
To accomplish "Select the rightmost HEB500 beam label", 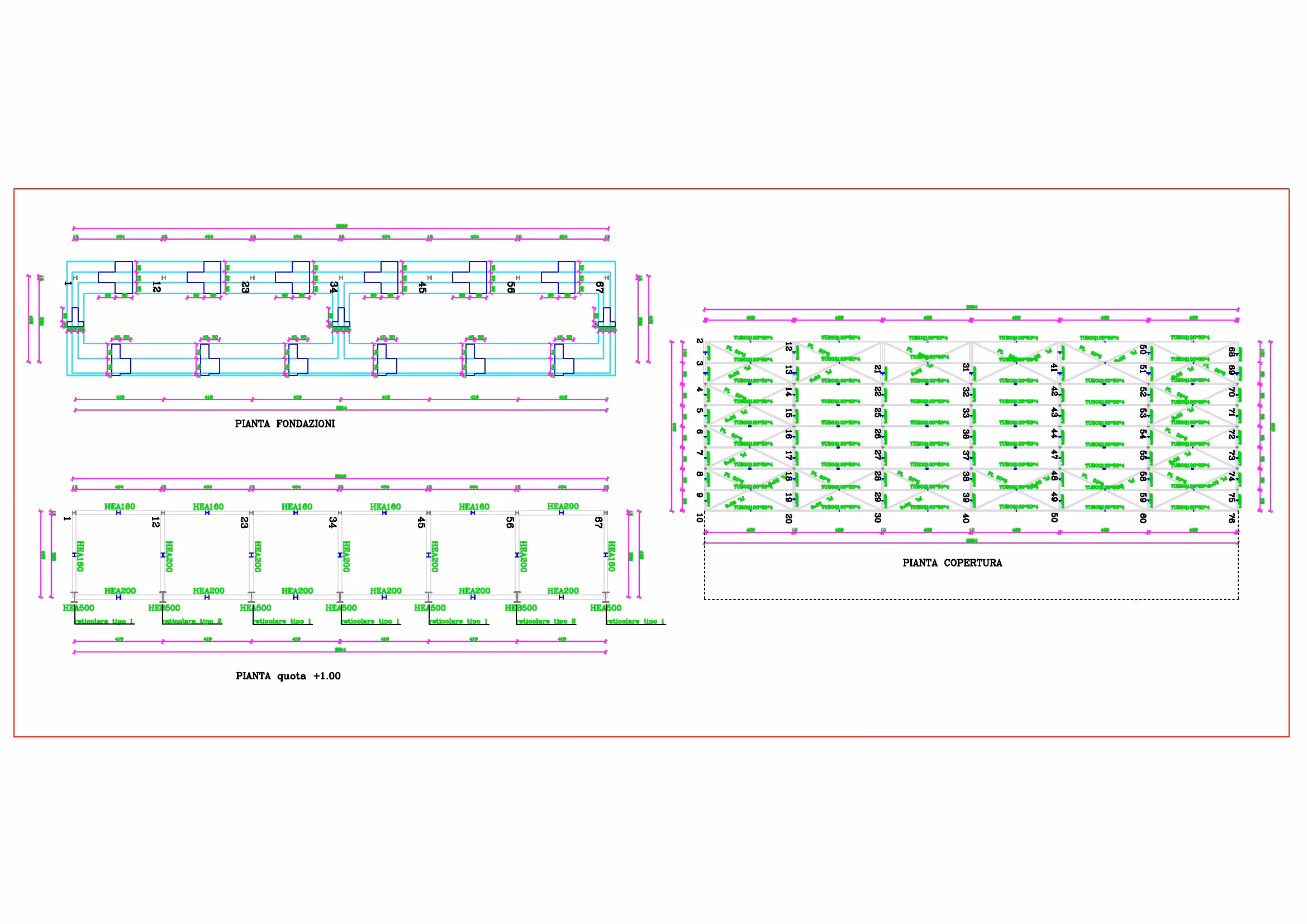I will pyautogui.click(x=520, y=608).
